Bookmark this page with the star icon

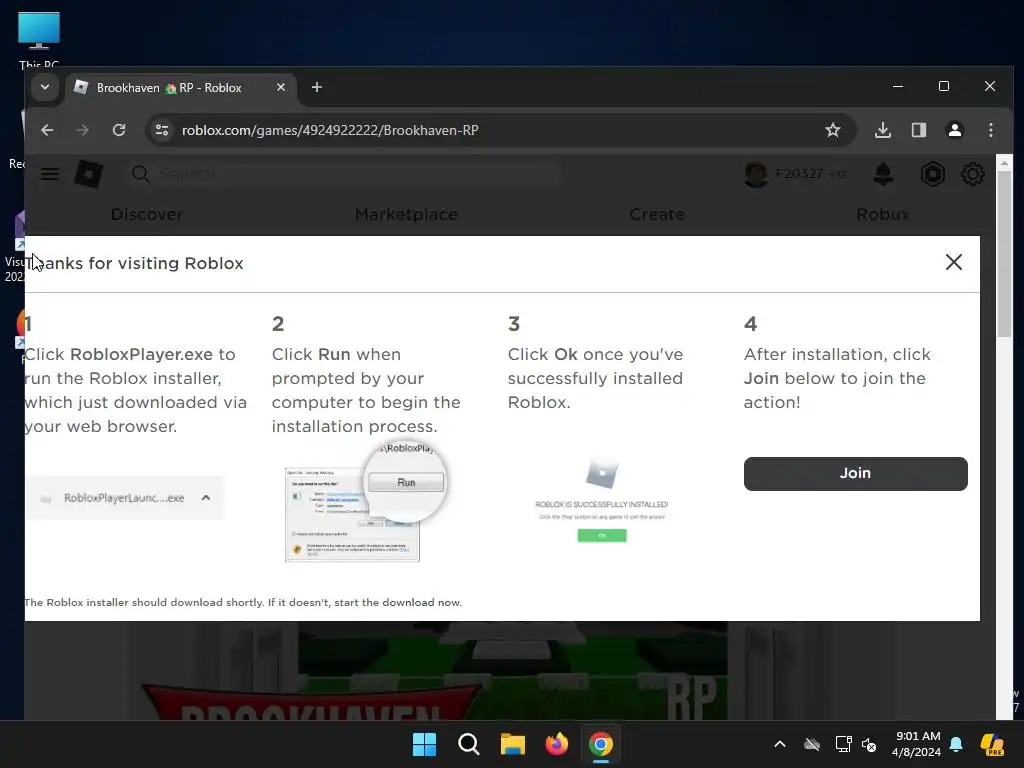click(x=833, y=130)
